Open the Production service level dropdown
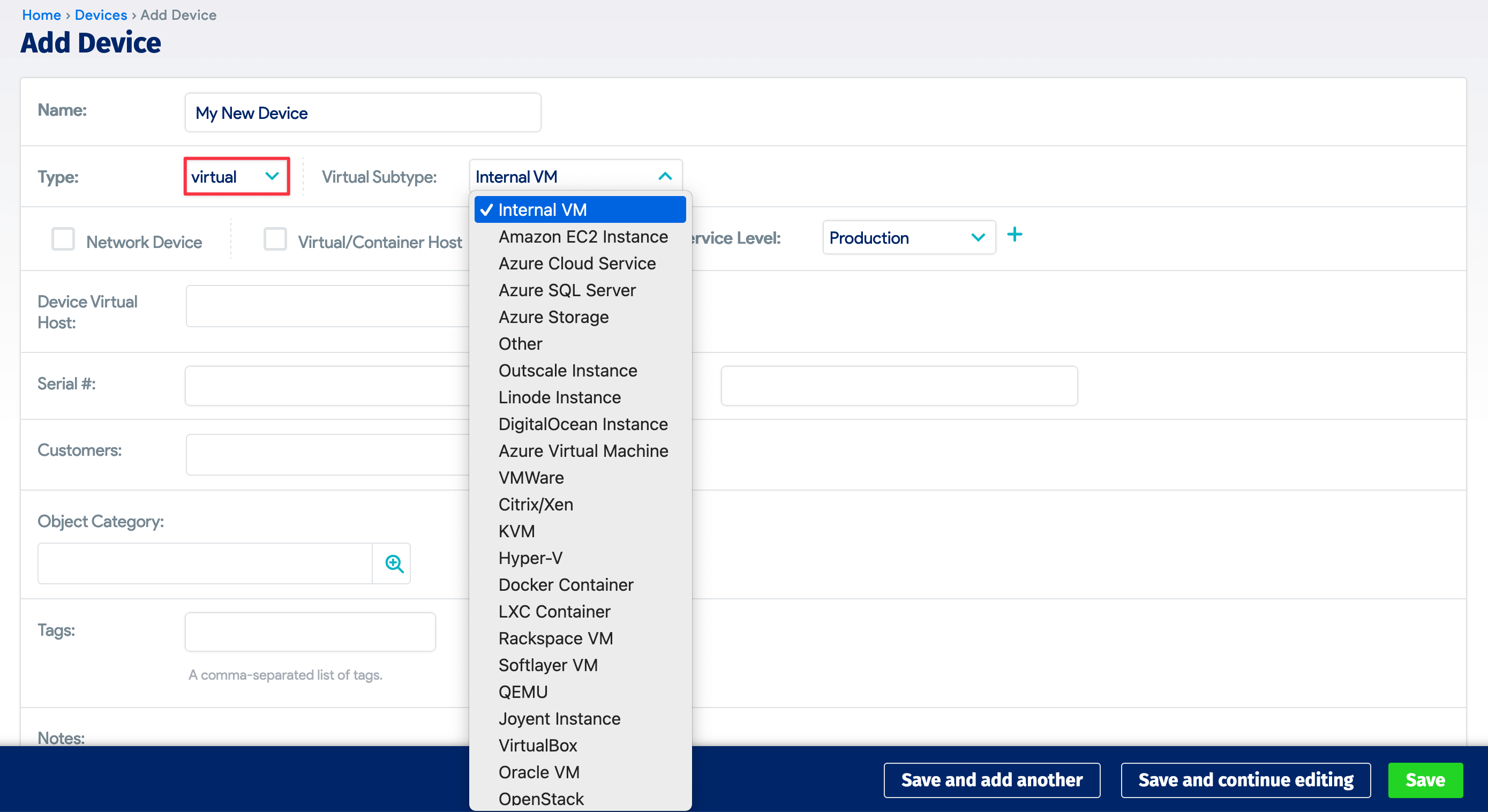Screen dimensions: 1488x812 [x=907, y=237]
